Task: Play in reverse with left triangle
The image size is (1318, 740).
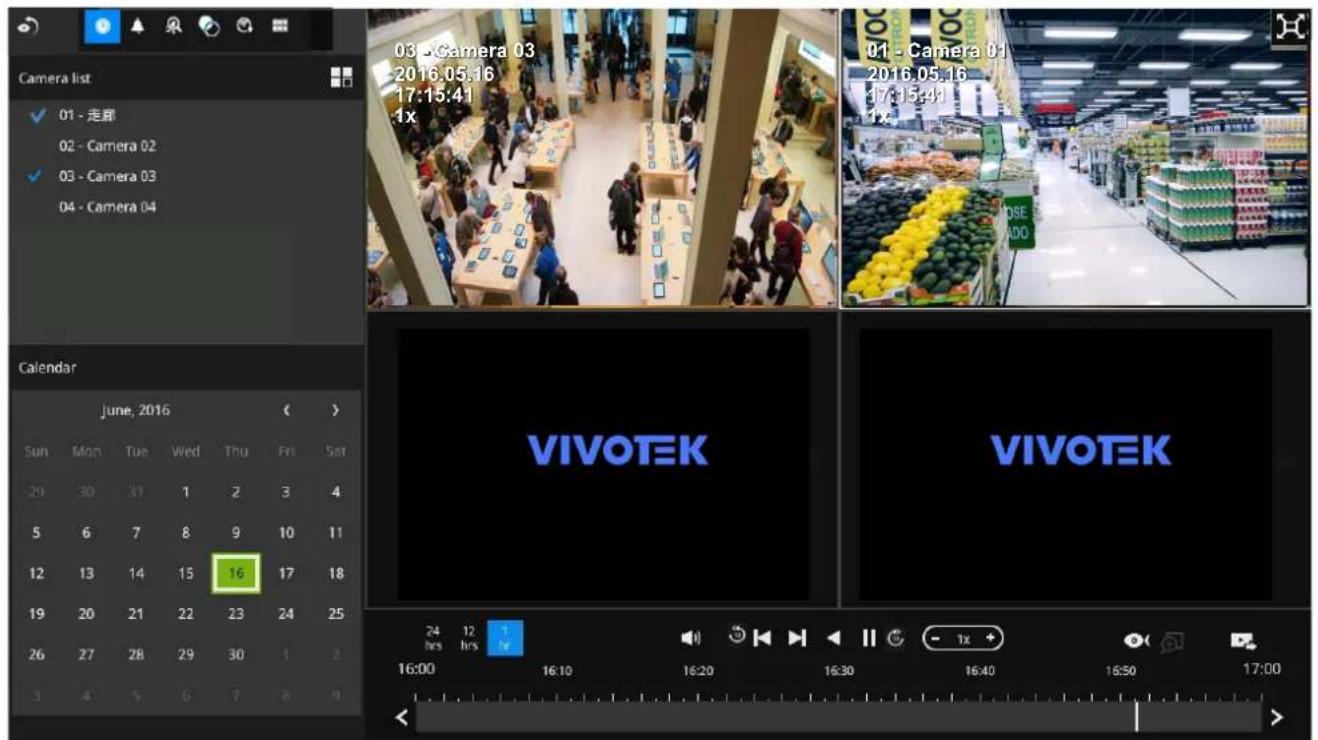Action: [833, 638]
